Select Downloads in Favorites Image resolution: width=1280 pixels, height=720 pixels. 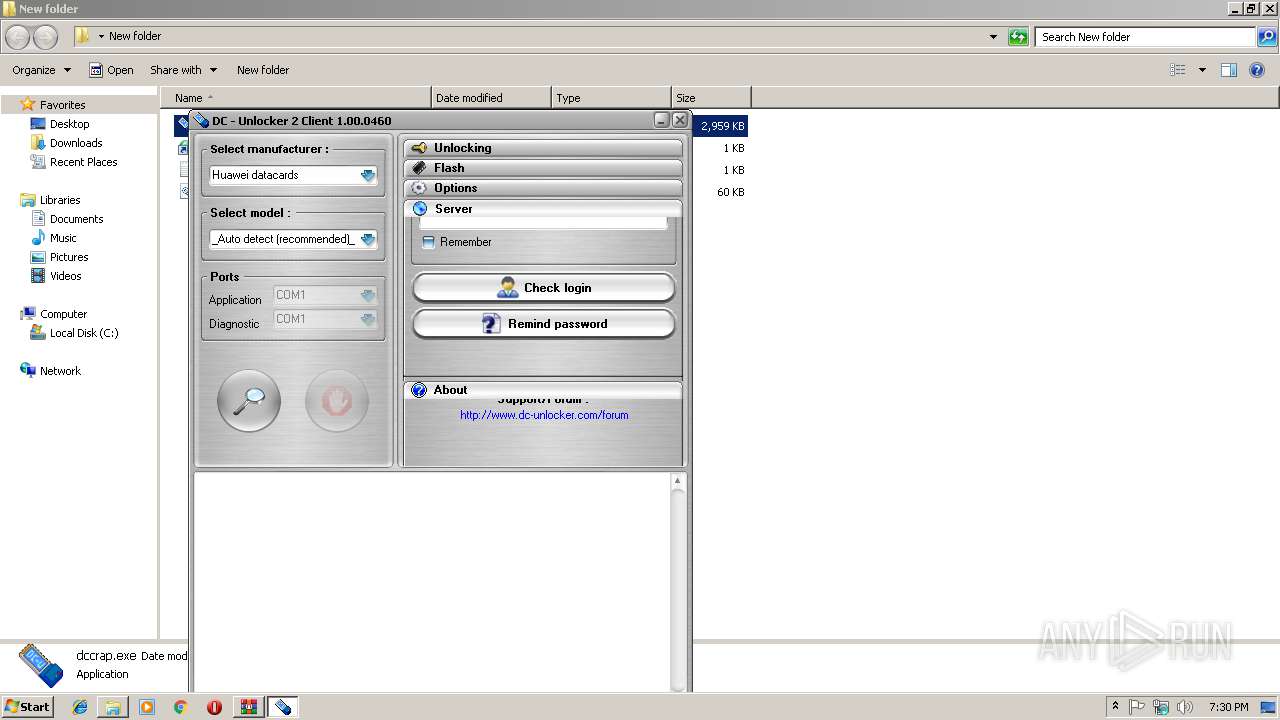[76, 143]
